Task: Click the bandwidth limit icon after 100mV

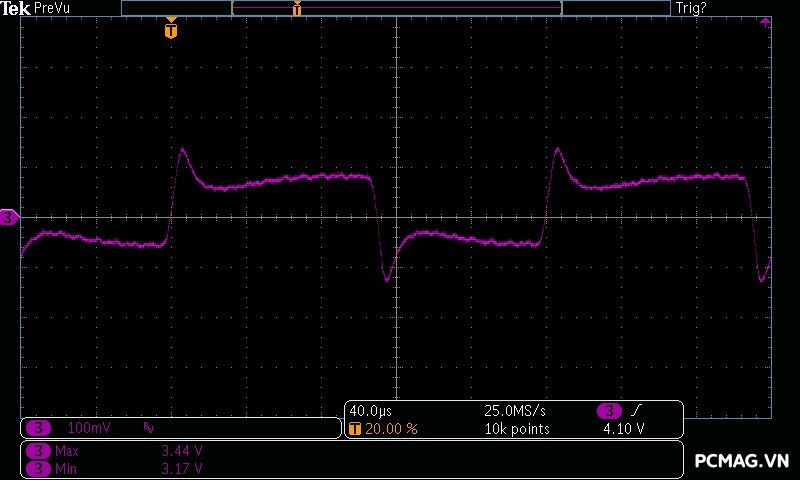Action: point(148,428)
